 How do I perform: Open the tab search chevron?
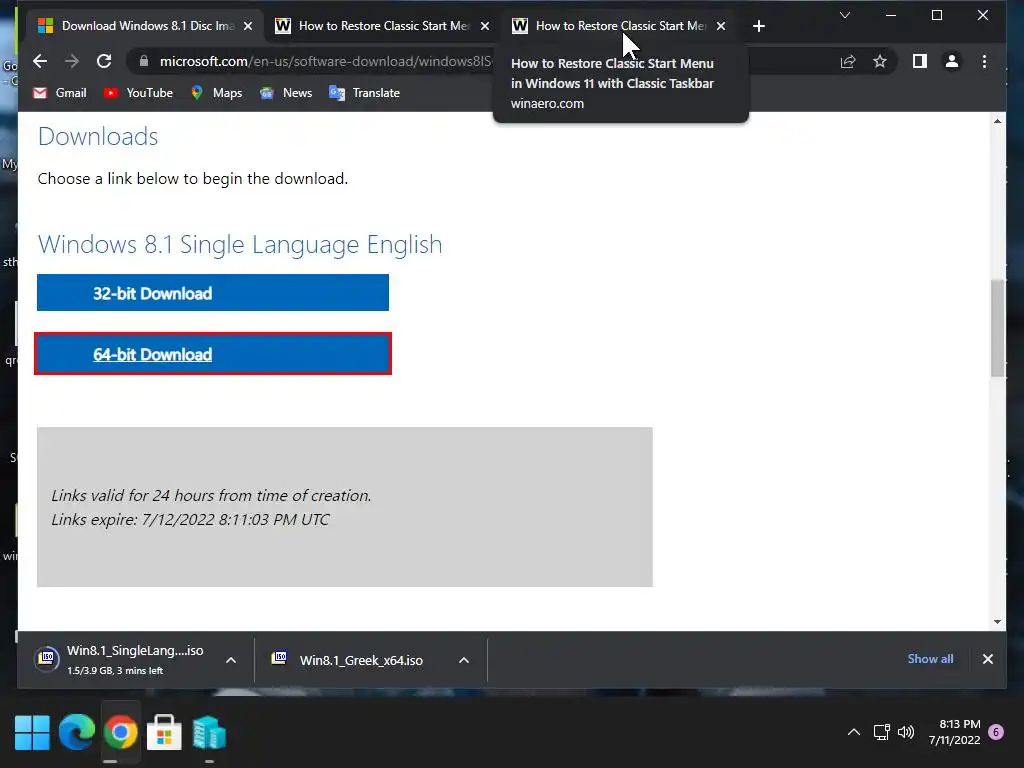[x=844, y=15]
